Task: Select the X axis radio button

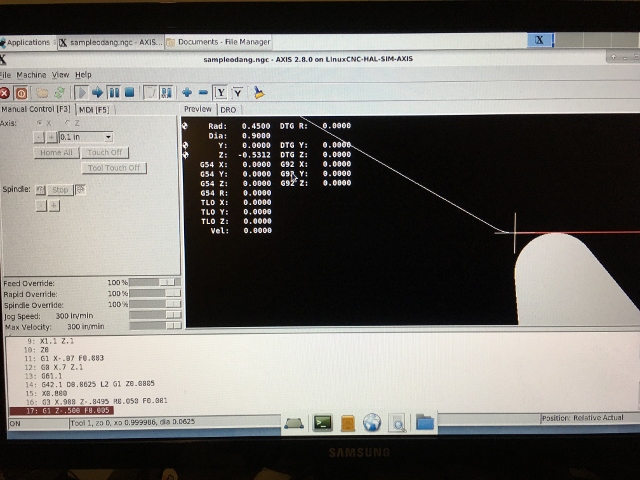Action: click(x=40, y=123)
